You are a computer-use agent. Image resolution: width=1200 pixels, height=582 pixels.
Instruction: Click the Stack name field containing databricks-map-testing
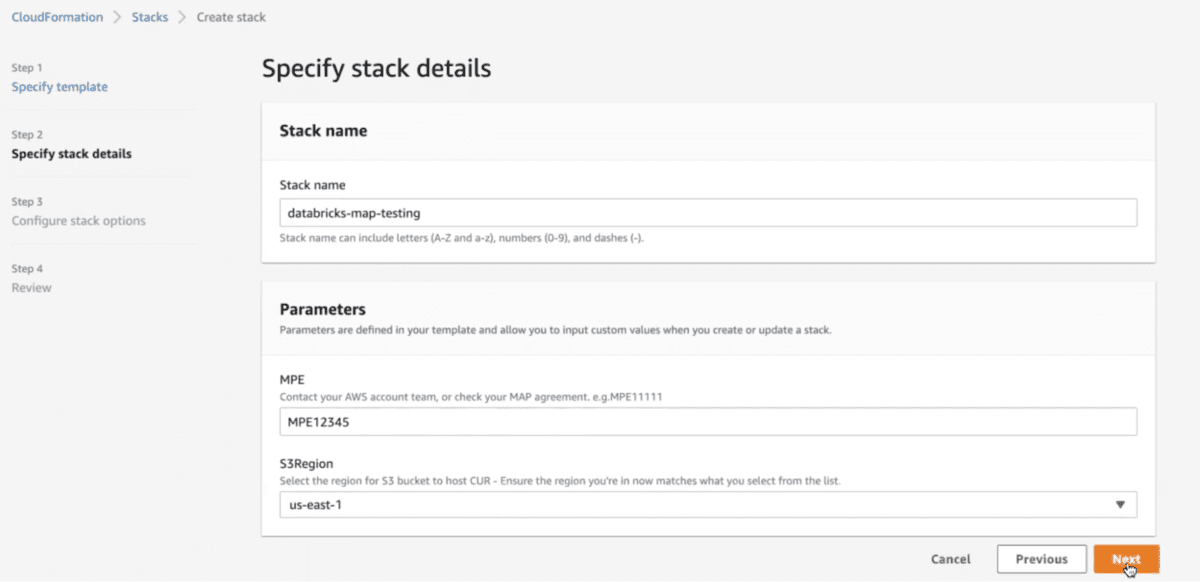pos(707,213)
